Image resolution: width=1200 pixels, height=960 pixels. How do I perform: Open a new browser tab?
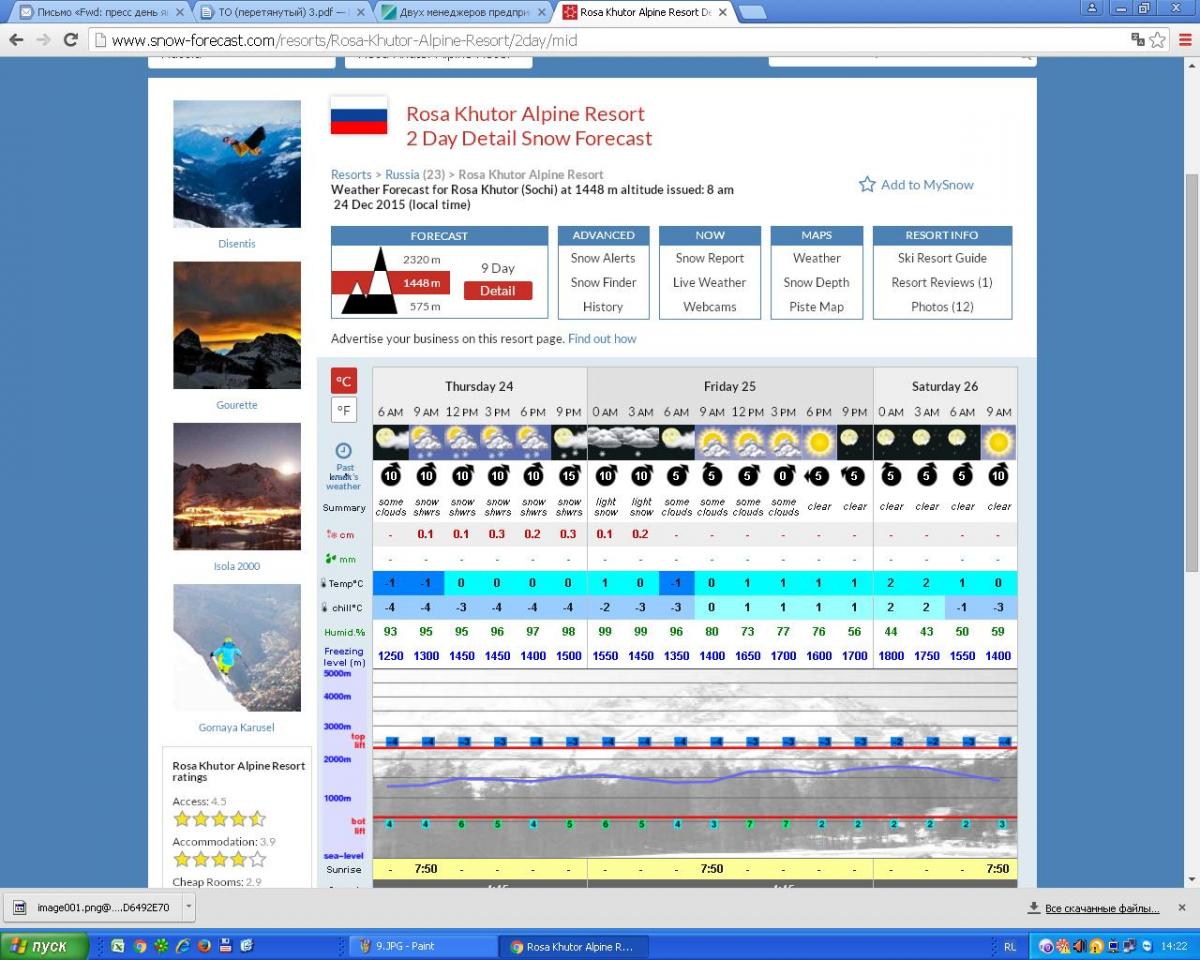tap(752, 12)
